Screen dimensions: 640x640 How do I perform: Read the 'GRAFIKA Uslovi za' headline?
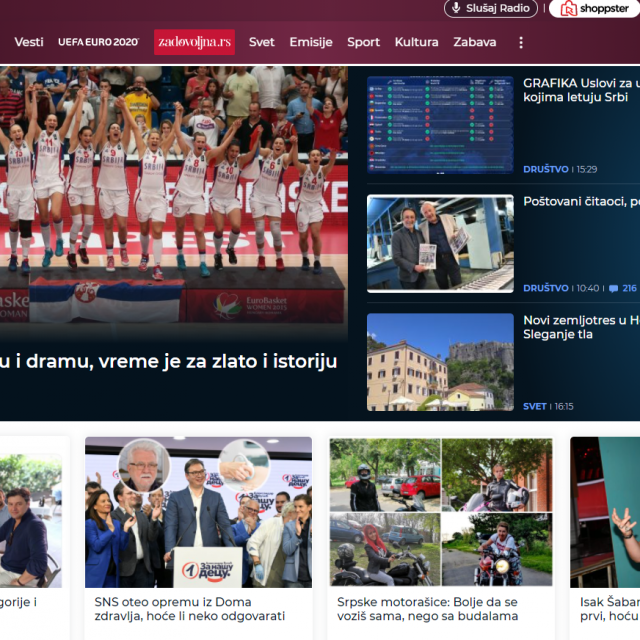click(581, 90)
